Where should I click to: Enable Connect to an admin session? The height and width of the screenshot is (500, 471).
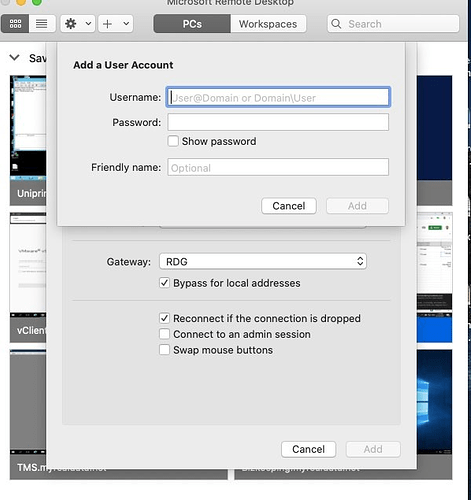pos(164,334)
